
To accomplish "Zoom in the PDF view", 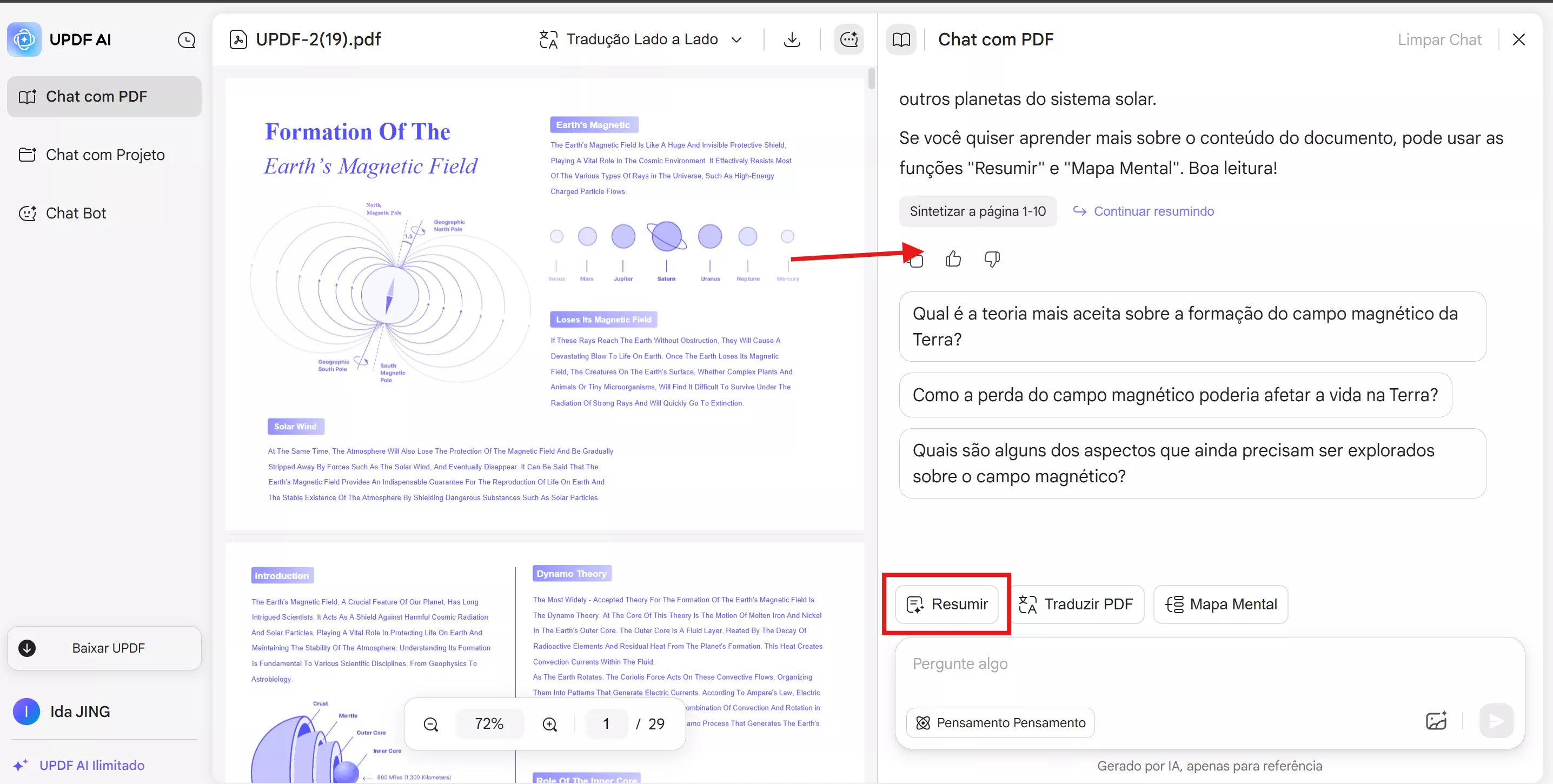I will tap(549, 725).
